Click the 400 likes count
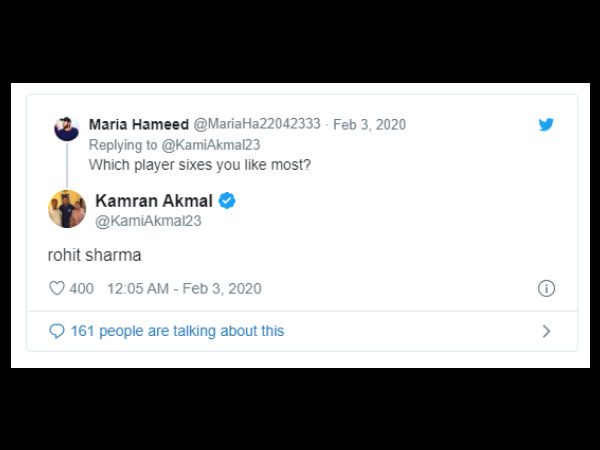This screenshot has width=600, height=450. pyautogui.click(x=82, y=288)
